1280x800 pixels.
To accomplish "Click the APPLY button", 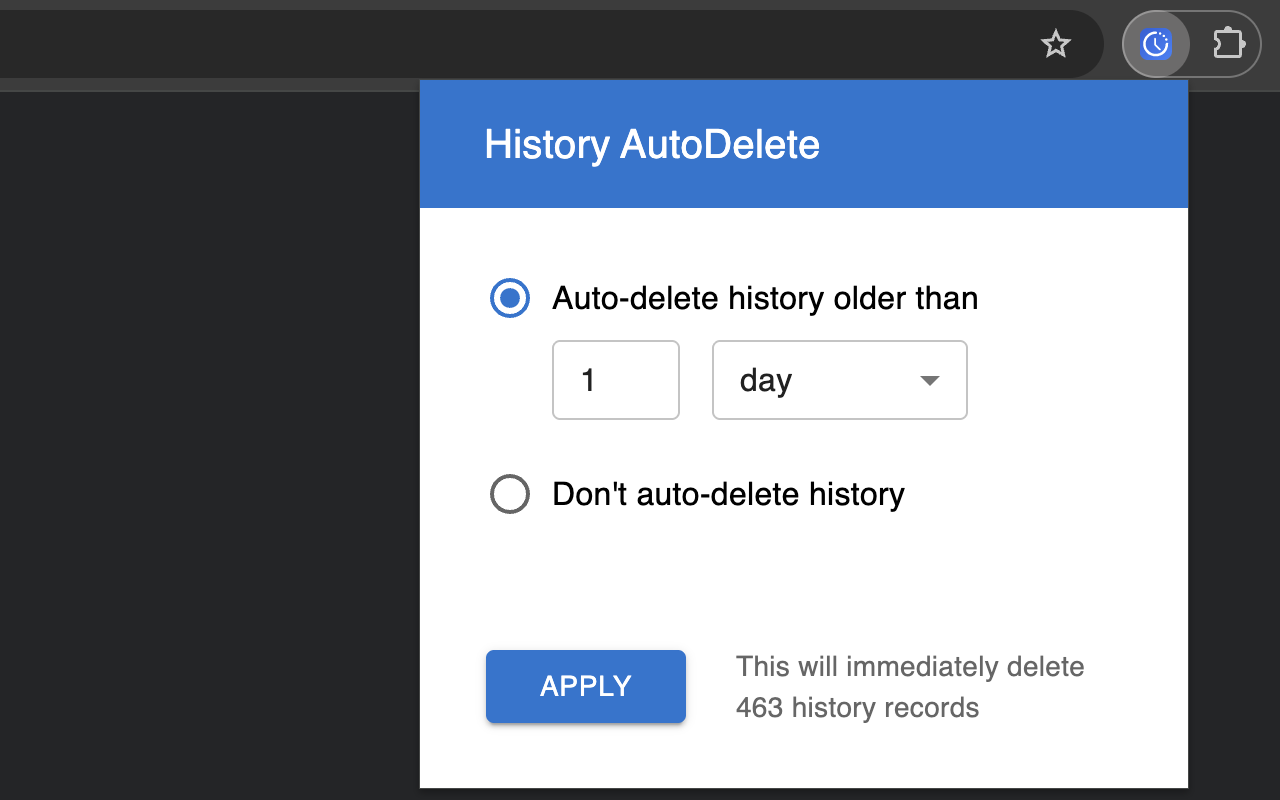I will (586, 686).
